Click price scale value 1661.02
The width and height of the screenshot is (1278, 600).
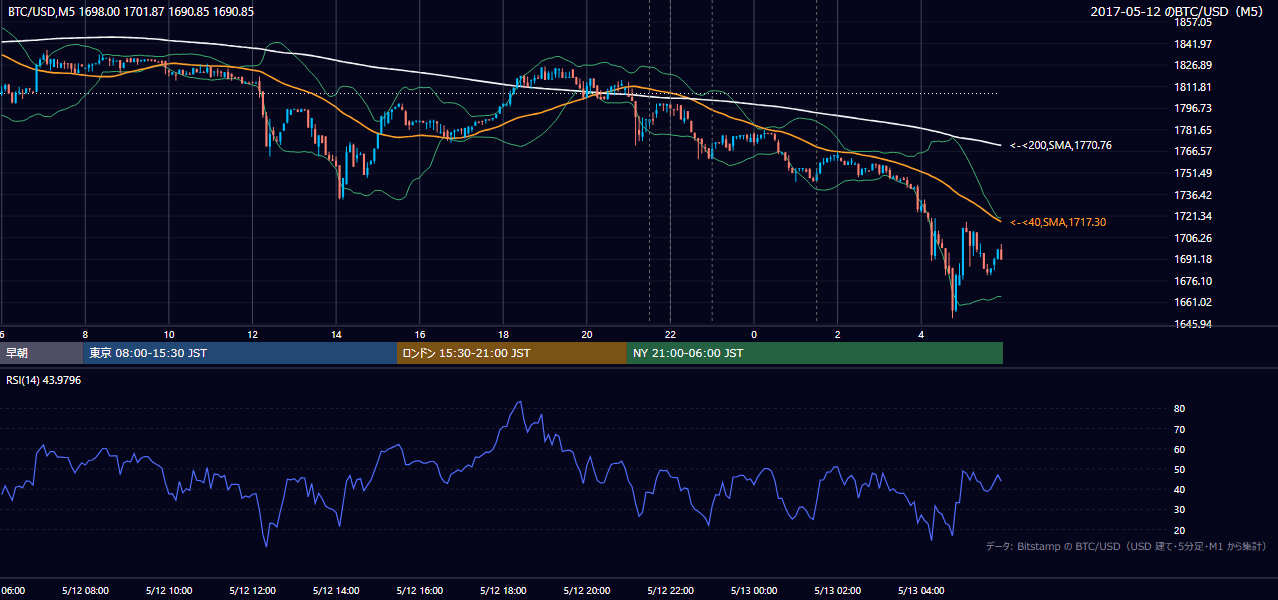click(x=1193, y=302)
